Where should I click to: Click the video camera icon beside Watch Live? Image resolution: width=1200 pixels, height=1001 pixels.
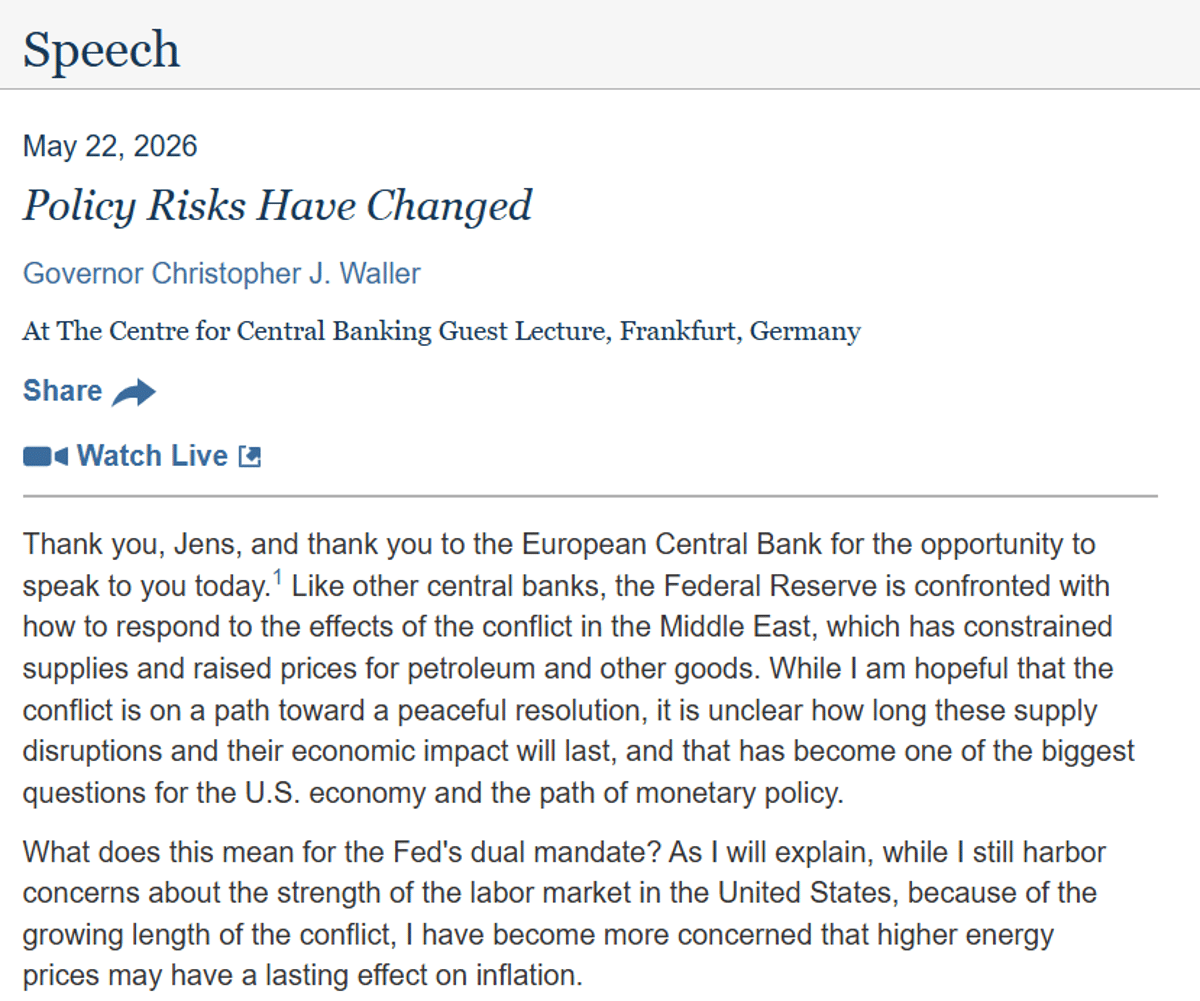tap(45, 457)
